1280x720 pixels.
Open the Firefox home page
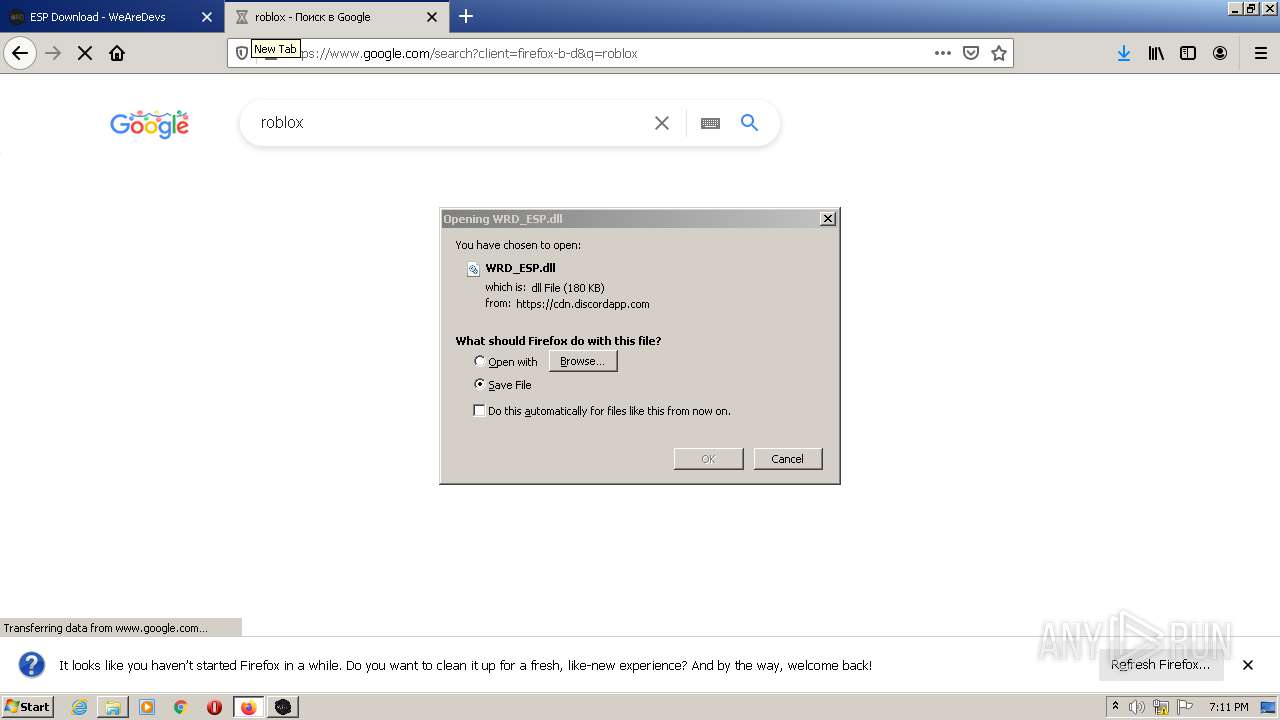click(117, 53)
